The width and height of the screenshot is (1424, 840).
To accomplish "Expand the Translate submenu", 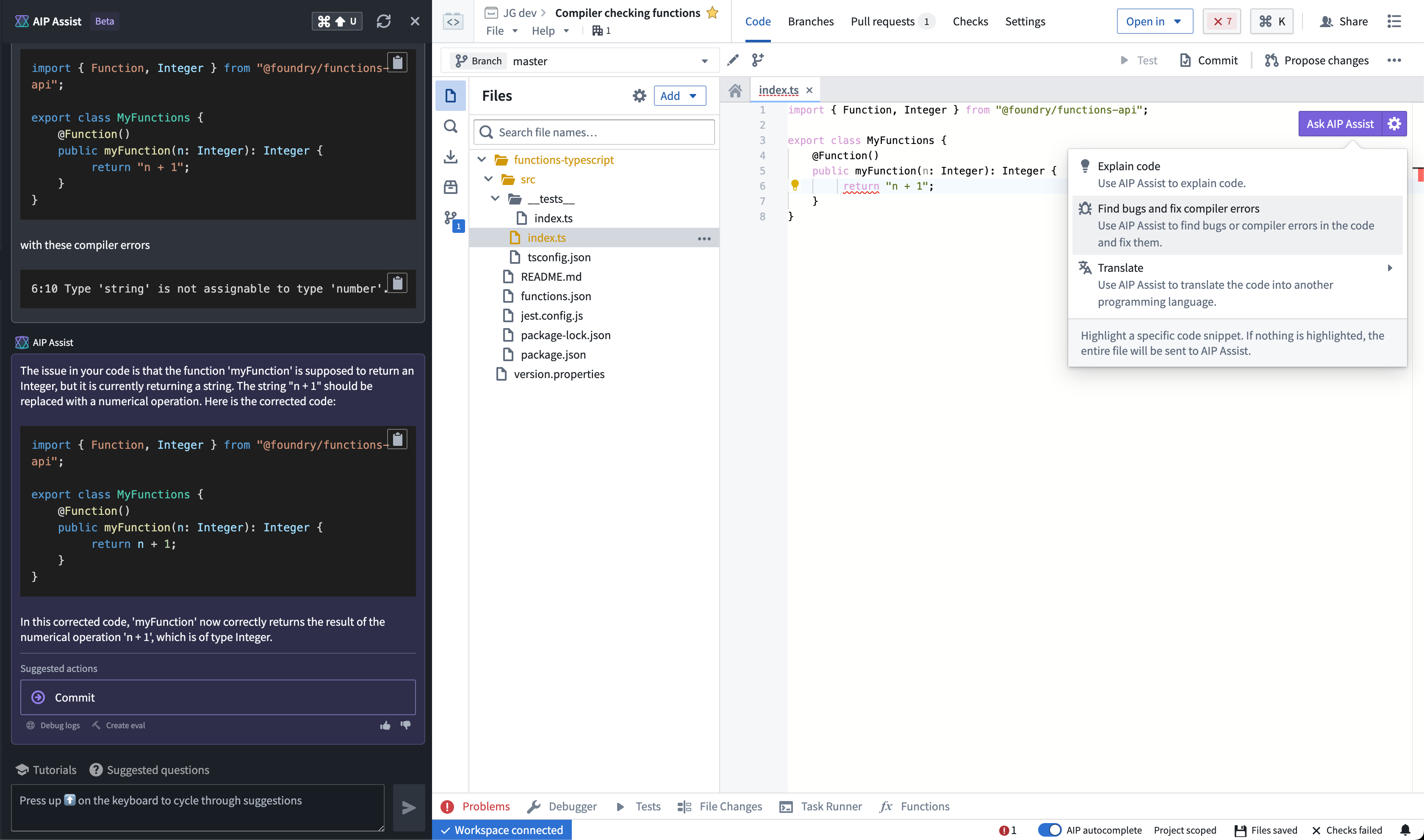I will [1237, 284].
